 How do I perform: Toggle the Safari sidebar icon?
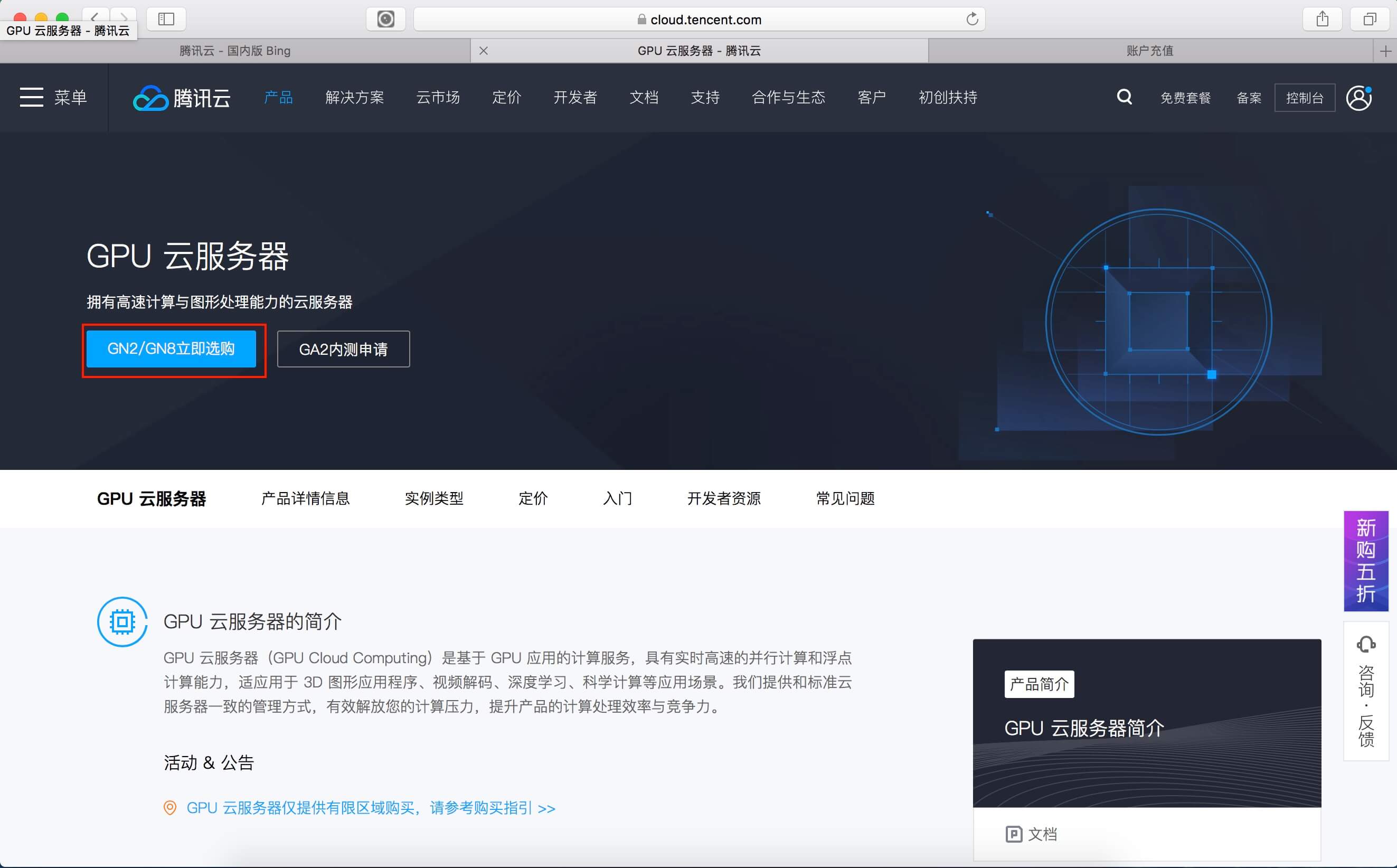pyautogui.click(x=166, y=19)
